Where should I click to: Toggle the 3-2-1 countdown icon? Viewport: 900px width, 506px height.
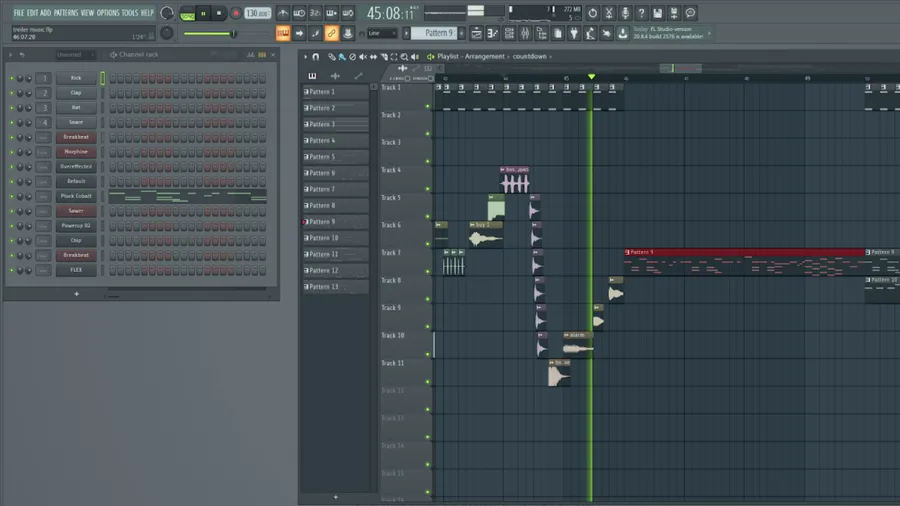point(315,13)
